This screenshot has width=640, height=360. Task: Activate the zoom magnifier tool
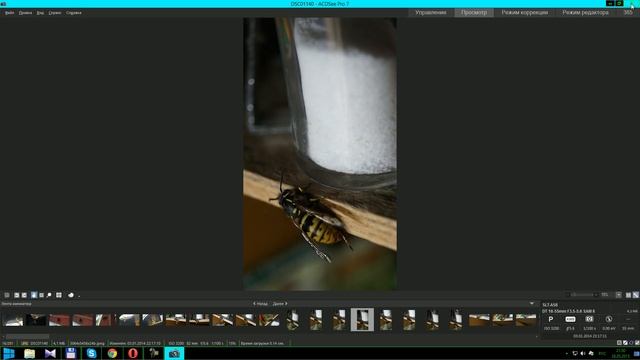pos(49,295)
